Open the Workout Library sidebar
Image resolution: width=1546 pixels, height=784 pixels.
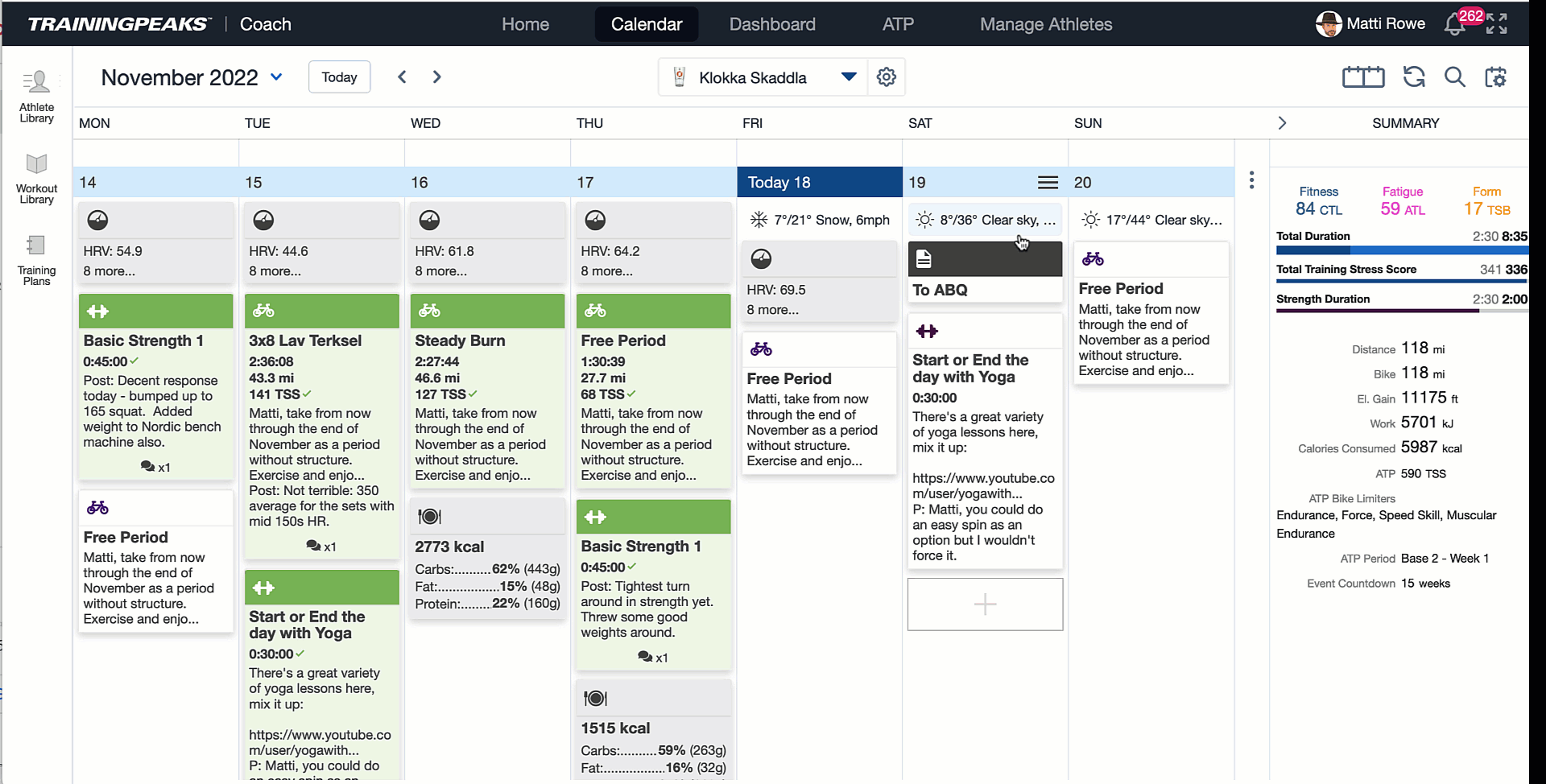tap(36, 179)
